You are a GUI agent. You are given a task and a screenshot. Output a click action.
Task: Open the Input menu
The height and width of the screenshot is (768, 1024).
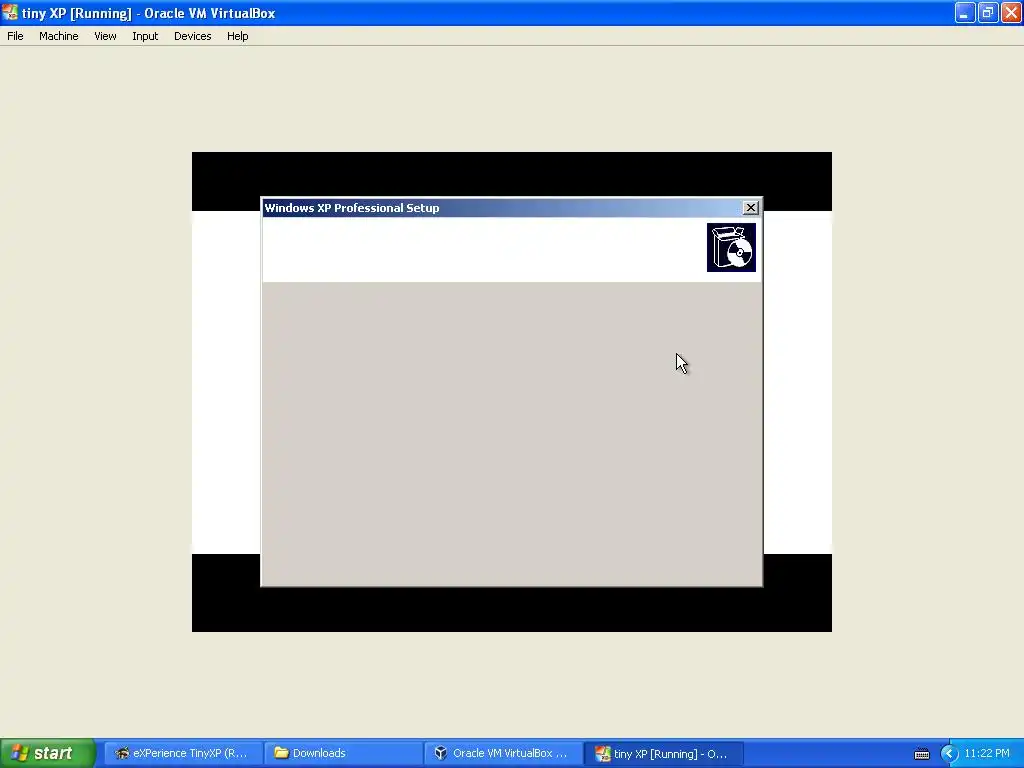click(145, 36)
